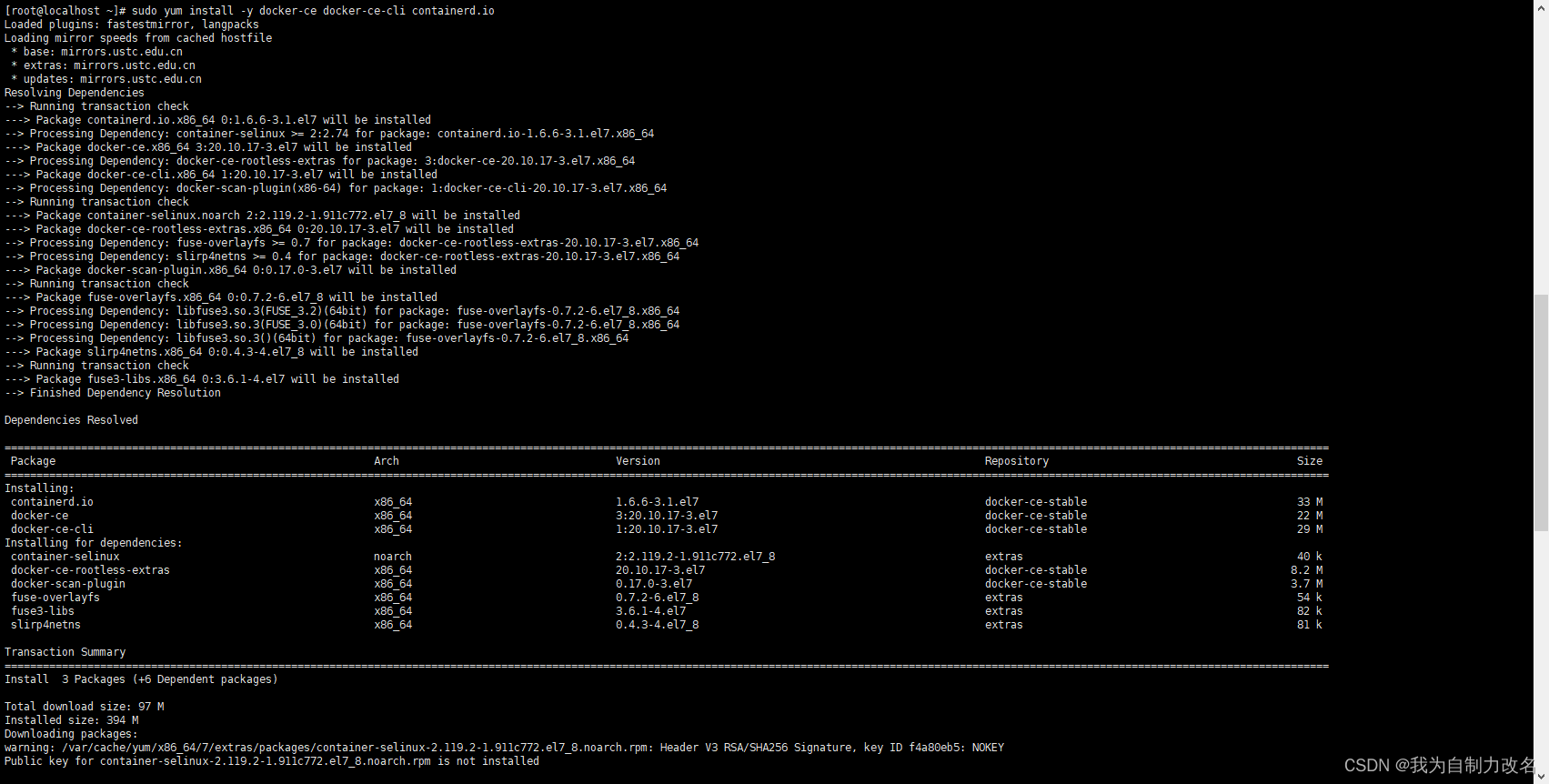Image resolution: width=1549 pixels, height=784 pixels.
Task: Click 'fuse-overlayfs' package row name
Action: (55, 598)
